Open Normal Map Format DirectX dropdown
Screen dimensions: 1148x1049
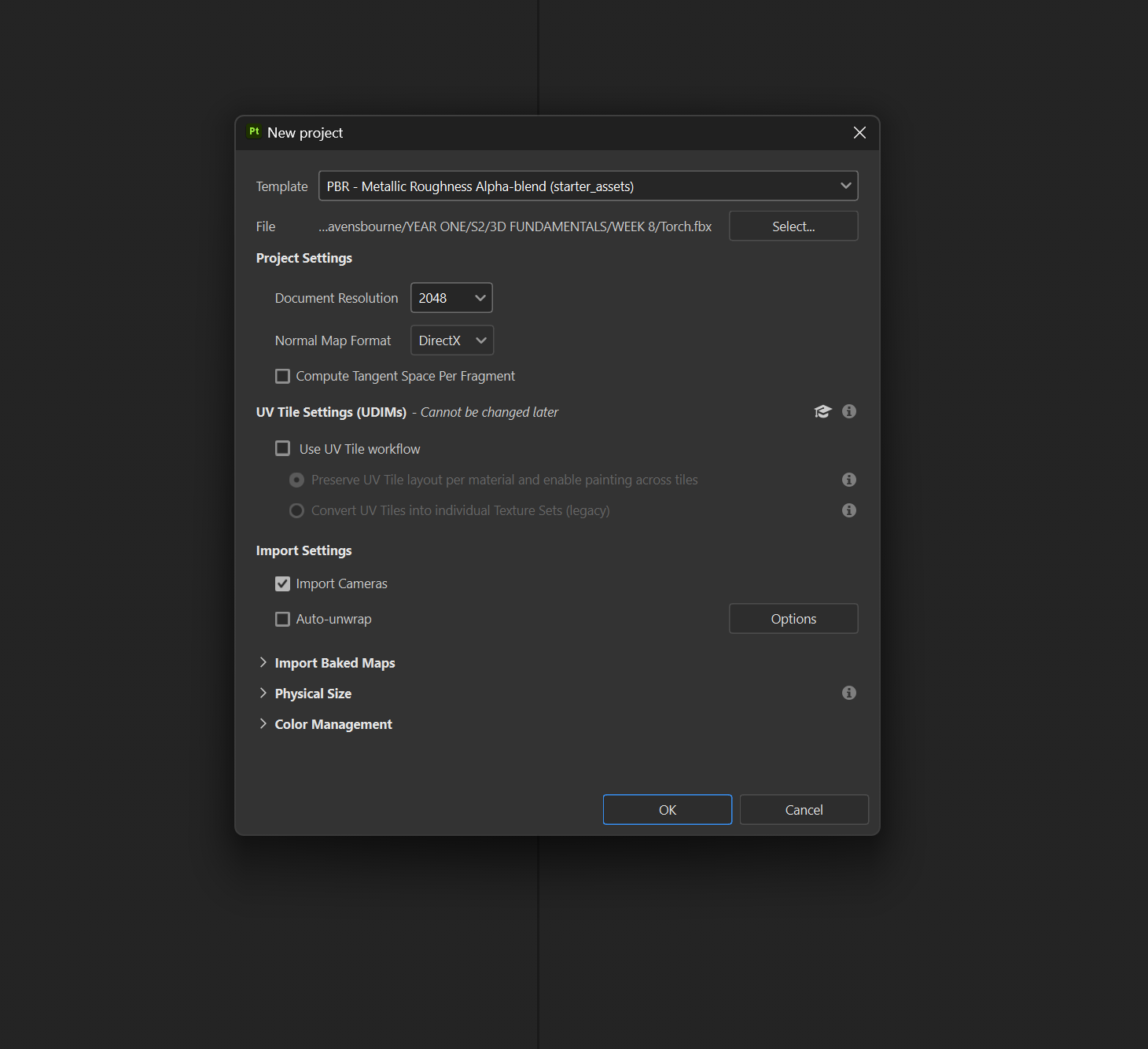pyautogui.click(x=452, y=340)
